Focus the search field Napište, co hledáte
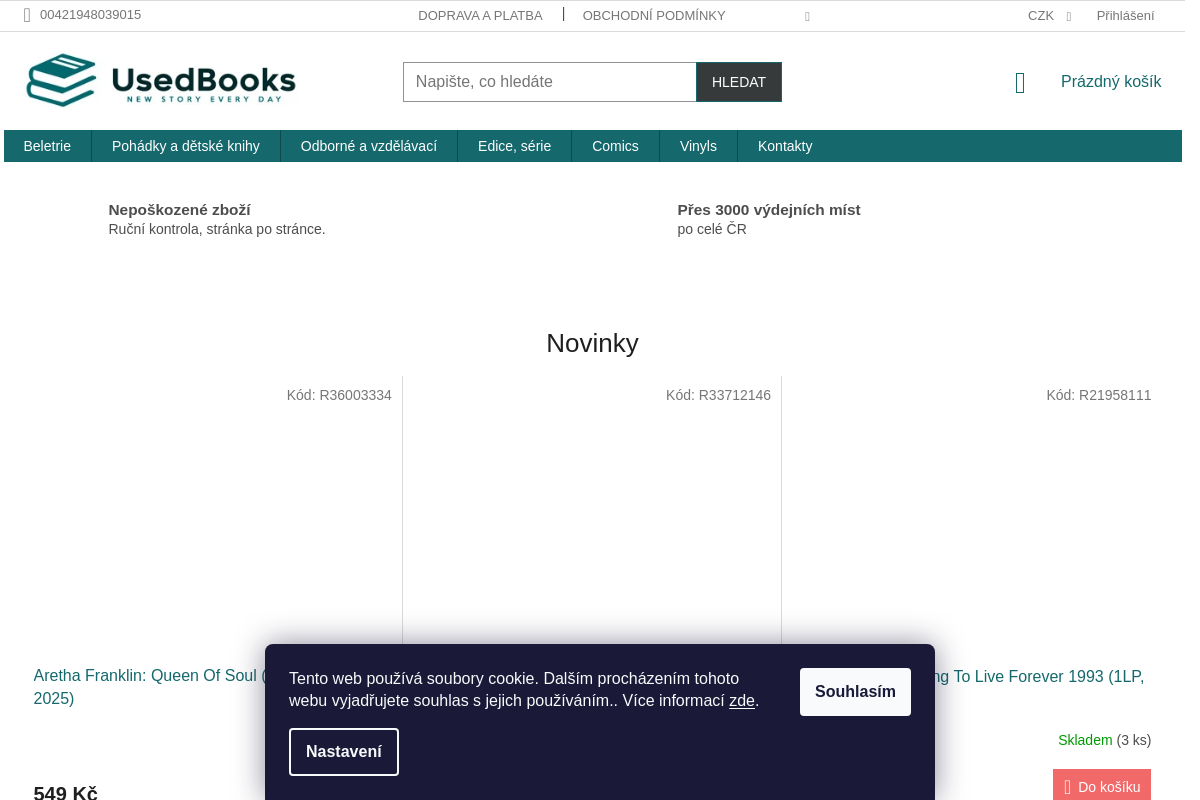 [x=550, y=82]
